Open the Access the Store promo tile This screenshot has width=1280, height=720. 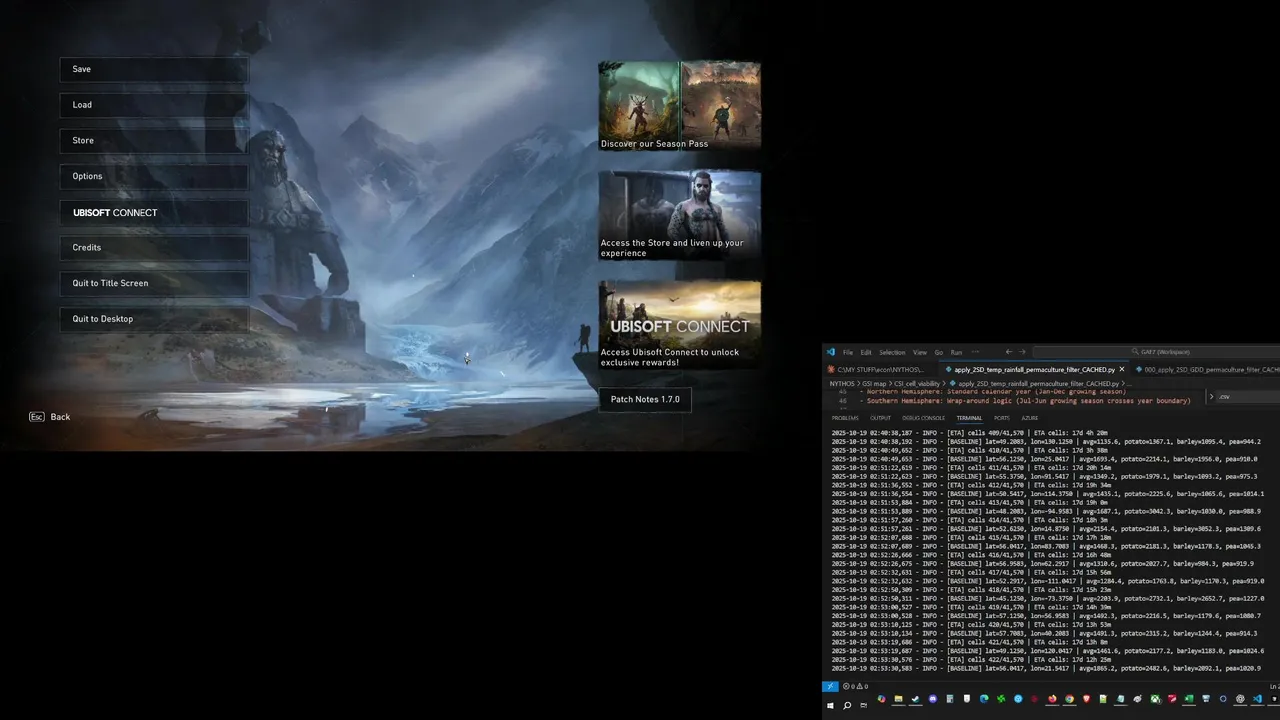[x=680, y=215]
